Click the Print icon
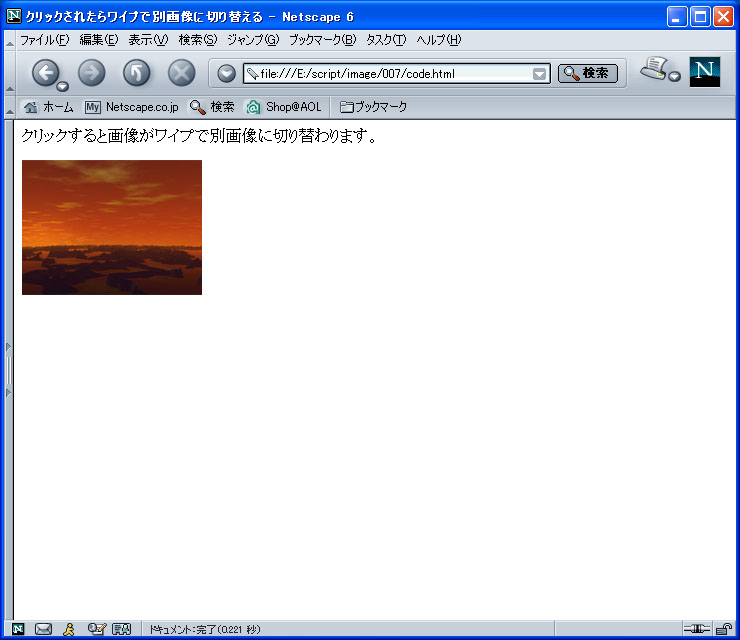 coord(654,68)
